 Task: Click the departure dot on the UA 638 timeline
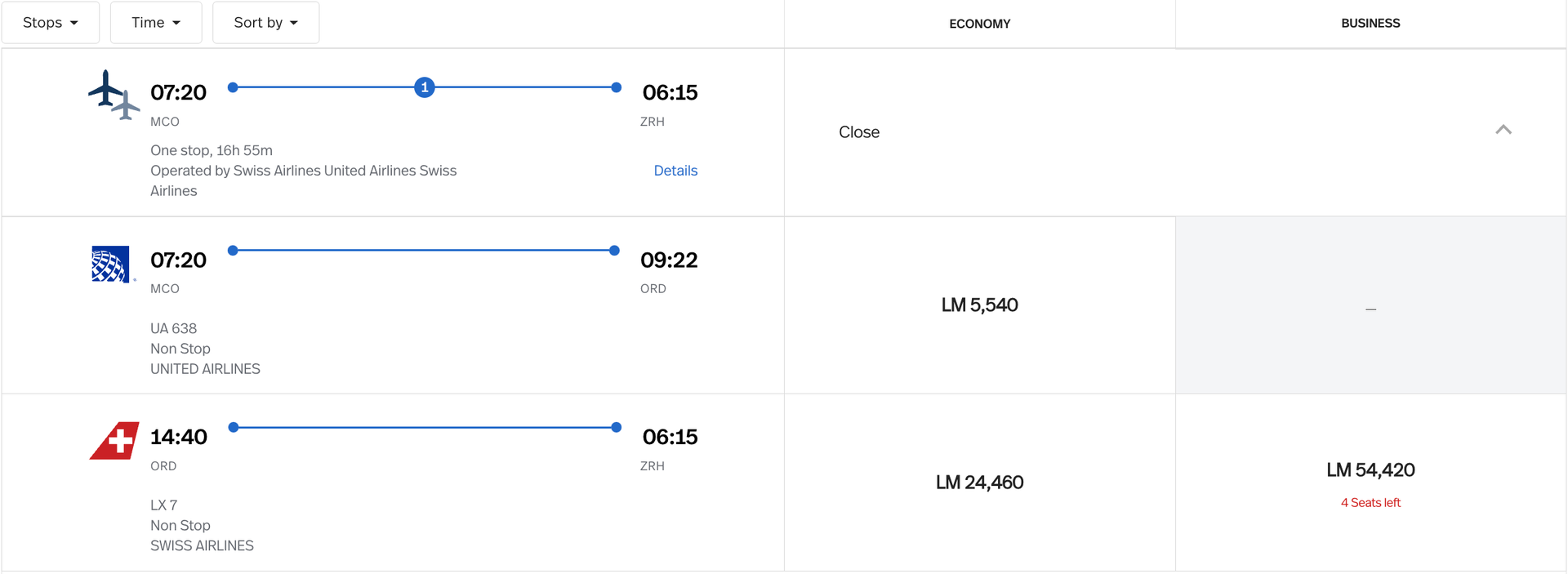click(x=233, y=251)
